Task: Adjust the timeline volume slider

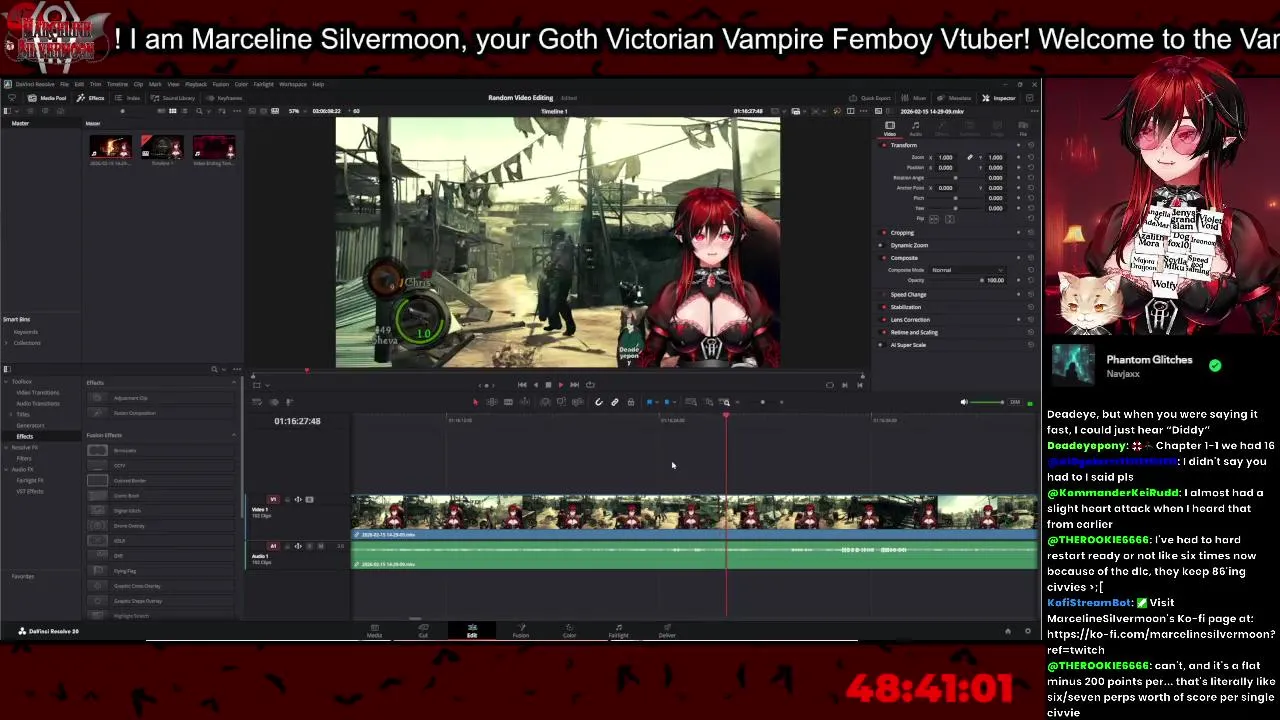Action: click(x=987, y=402)
